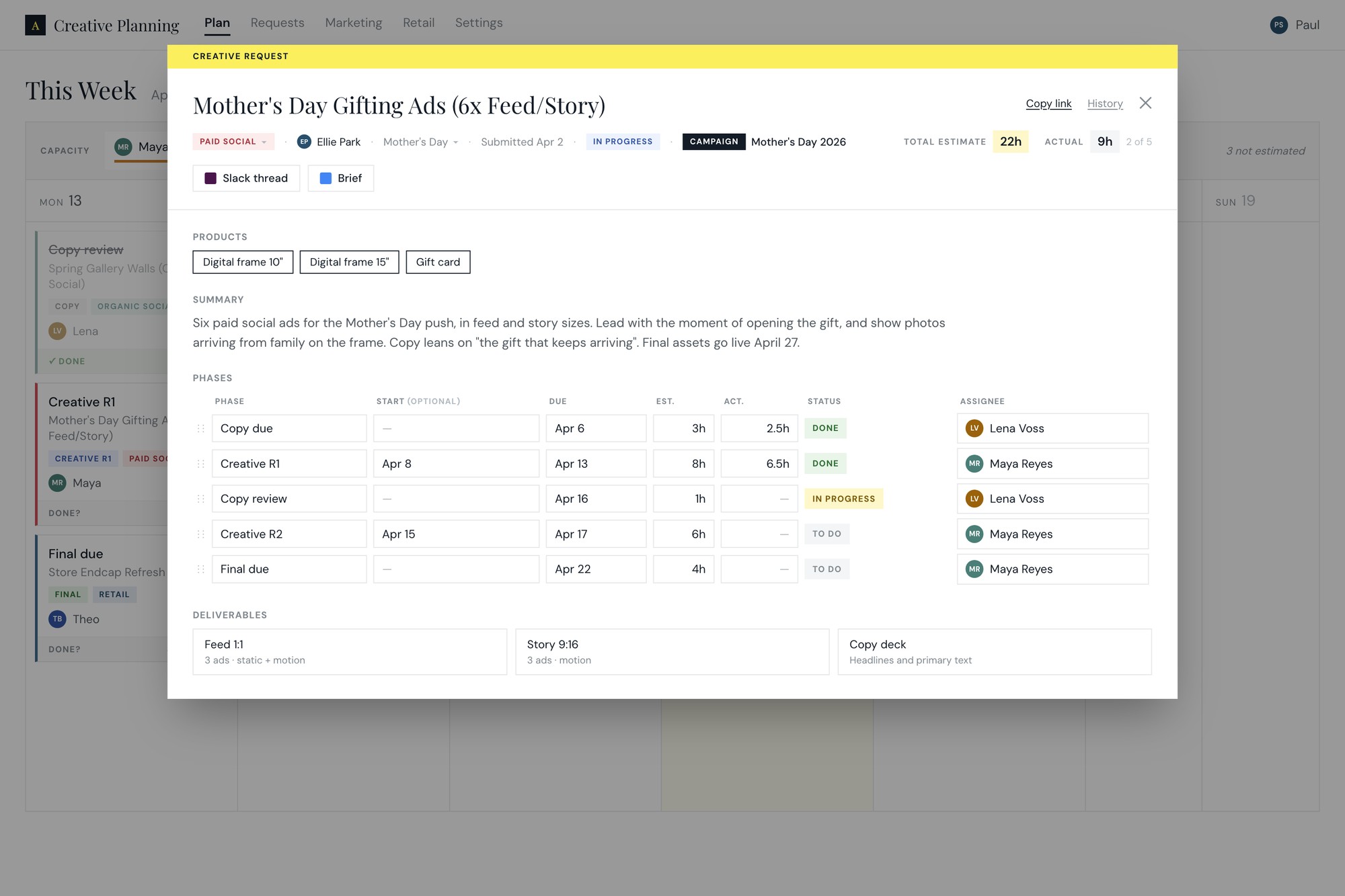1345x896 pixels.
Task: Edit the Creative R1 start date field
Action: [x=456, y=464]
